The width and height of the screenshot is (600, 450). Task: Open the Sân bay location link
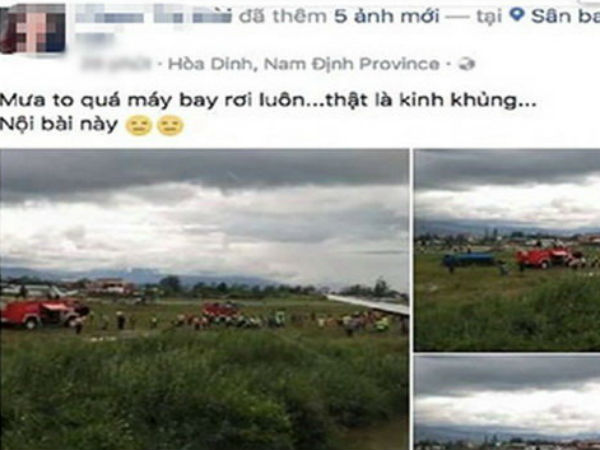pyautogui.click(x=565, y=16)
